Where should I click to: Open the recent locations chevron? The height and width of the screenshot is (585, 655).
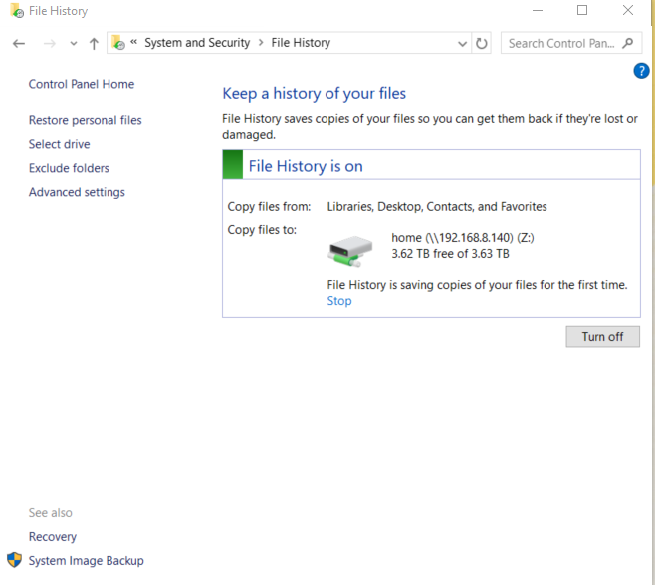pos(74,43)
